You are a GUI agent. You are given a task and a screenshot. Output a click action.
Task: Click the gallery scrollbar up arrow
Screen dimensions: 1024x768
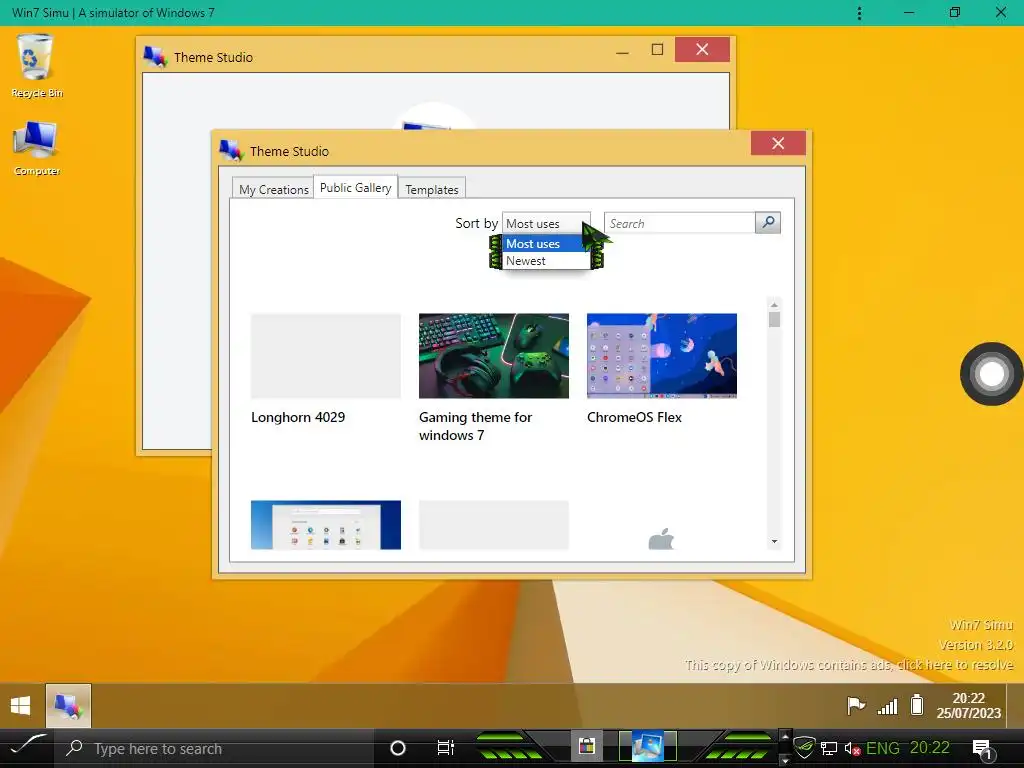pyautogui.click(x=775, y=304)
